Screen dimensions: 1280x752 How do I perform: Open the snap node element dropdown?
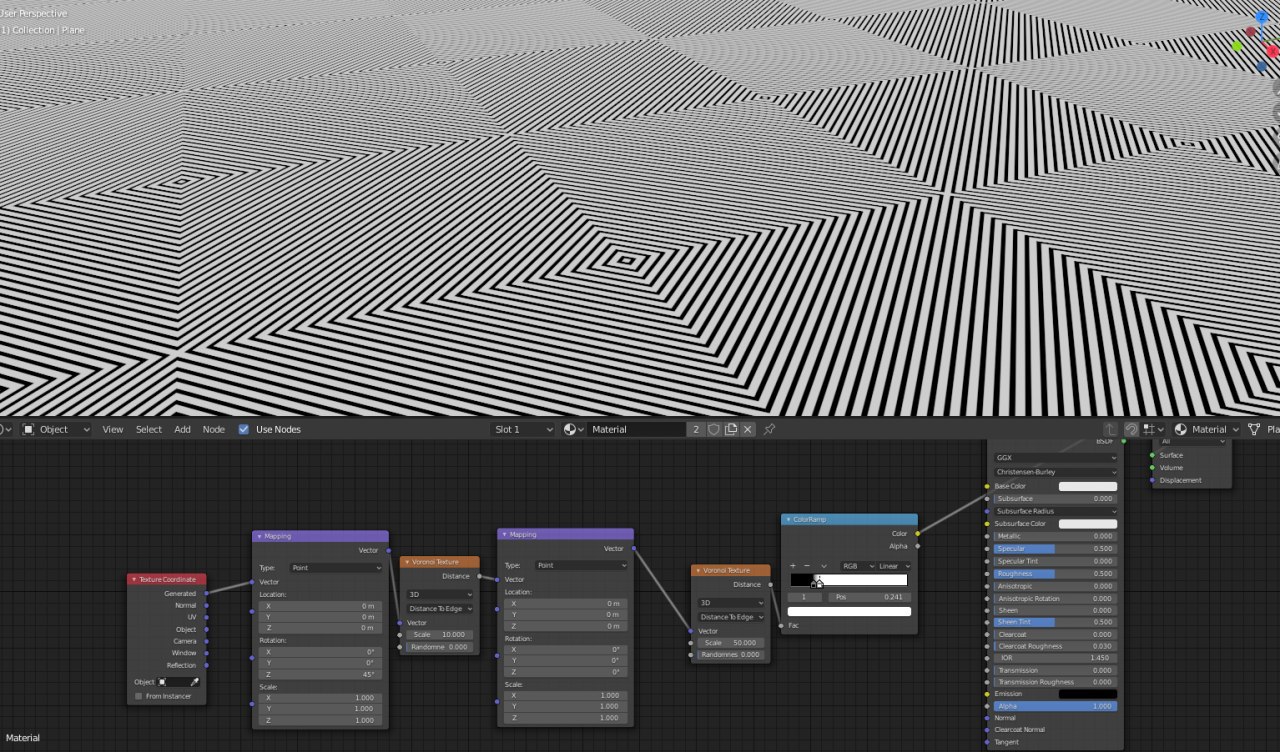(1153, 429)
